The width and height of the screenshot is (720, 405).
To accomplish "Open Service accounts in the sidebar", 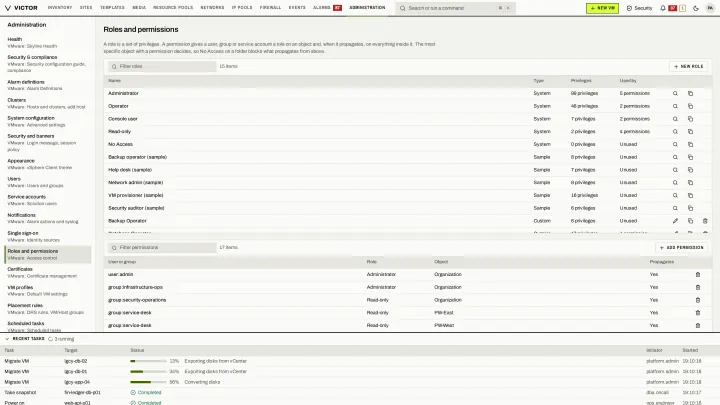I will (x=47, y=200).
